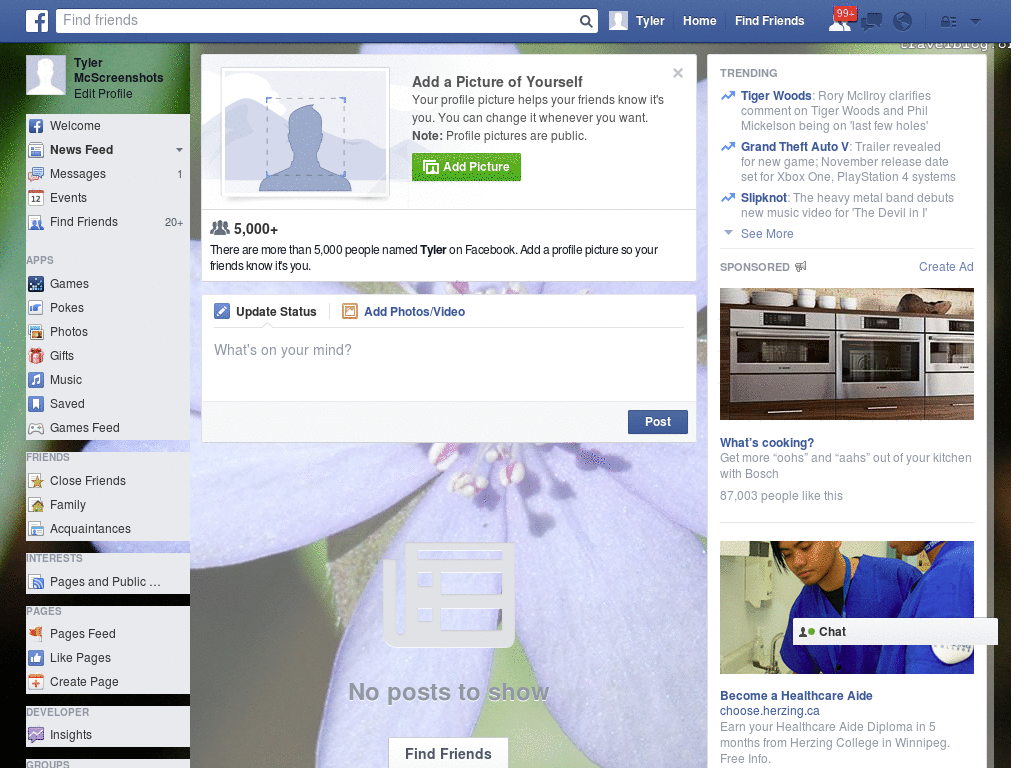Click the search magnifier icon

[x=586, y=22]
